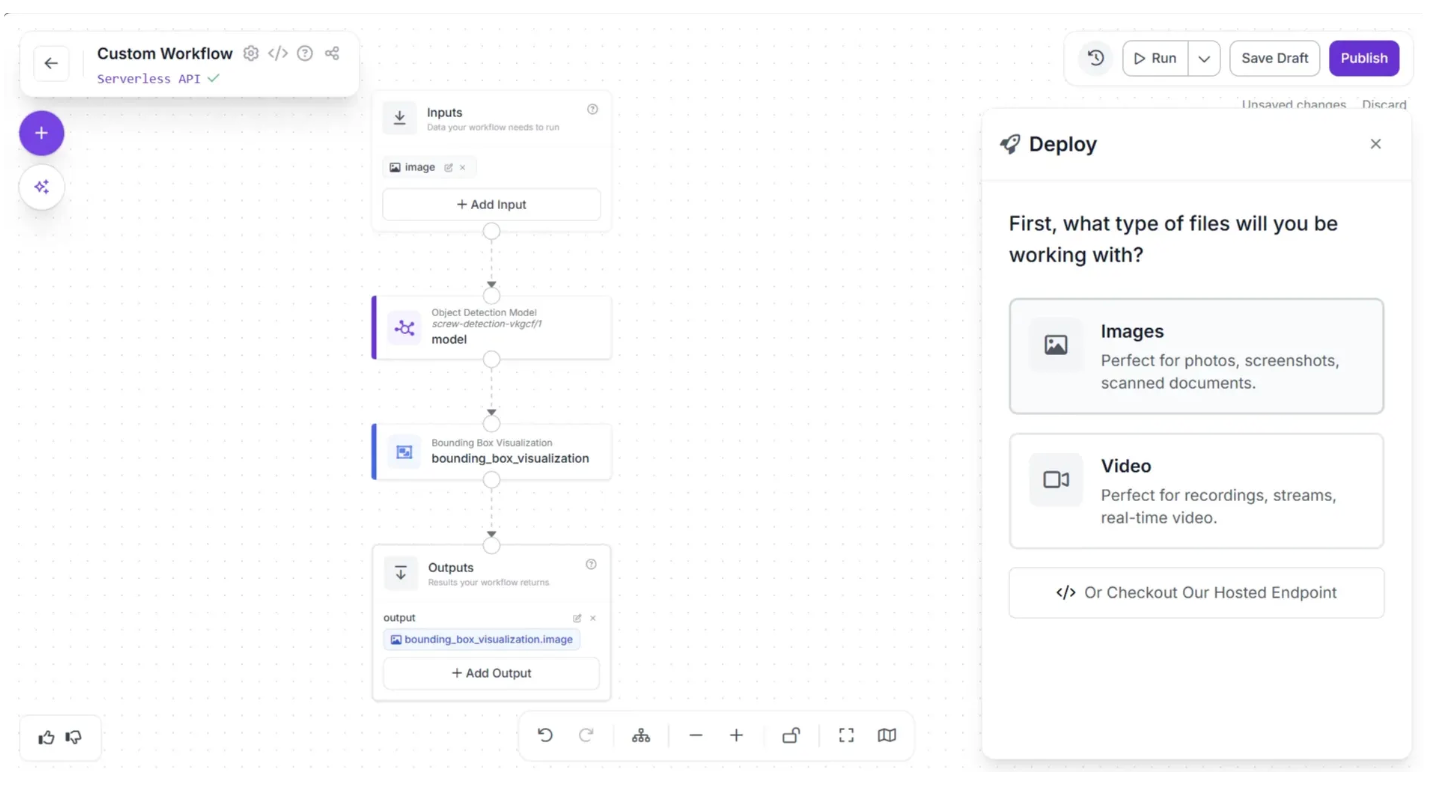Image resolution: width=1434 pixels, height=792 pixels.
Task: Click the Save Draft button
Action: coord(1274,58)
